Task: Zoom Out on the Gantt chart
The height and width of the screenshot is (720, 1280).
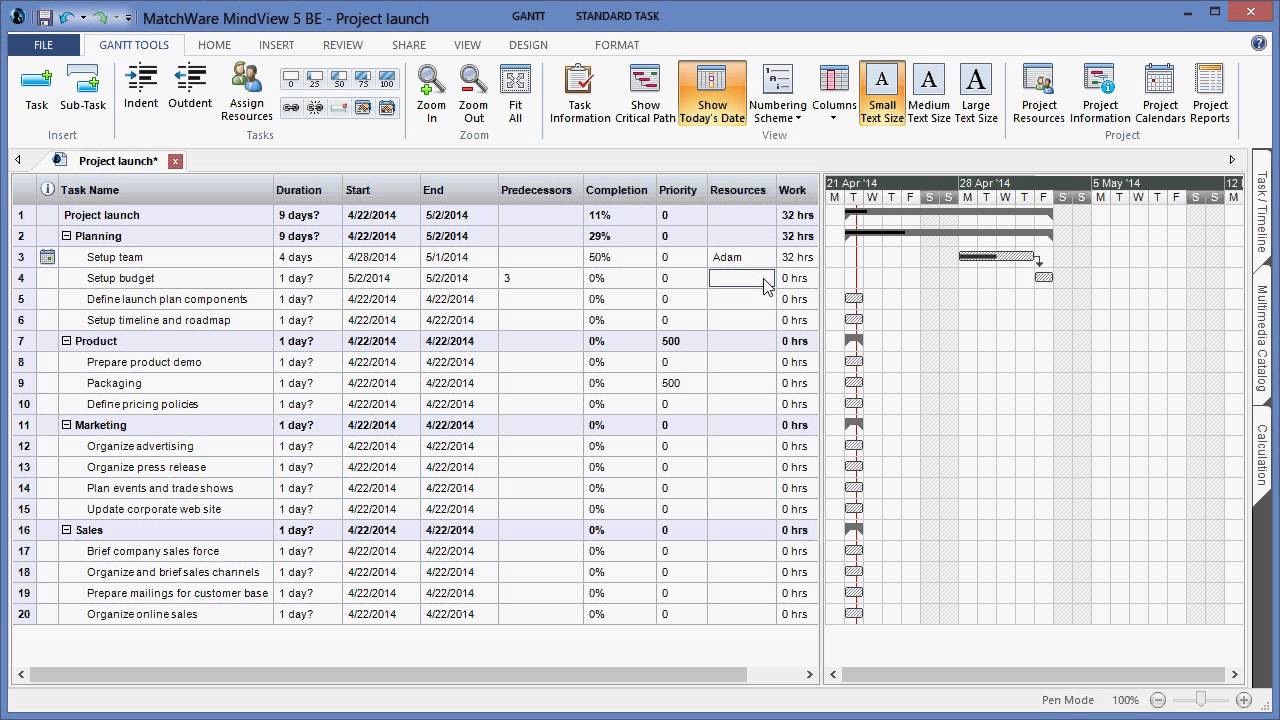Action: coord(473,94)
